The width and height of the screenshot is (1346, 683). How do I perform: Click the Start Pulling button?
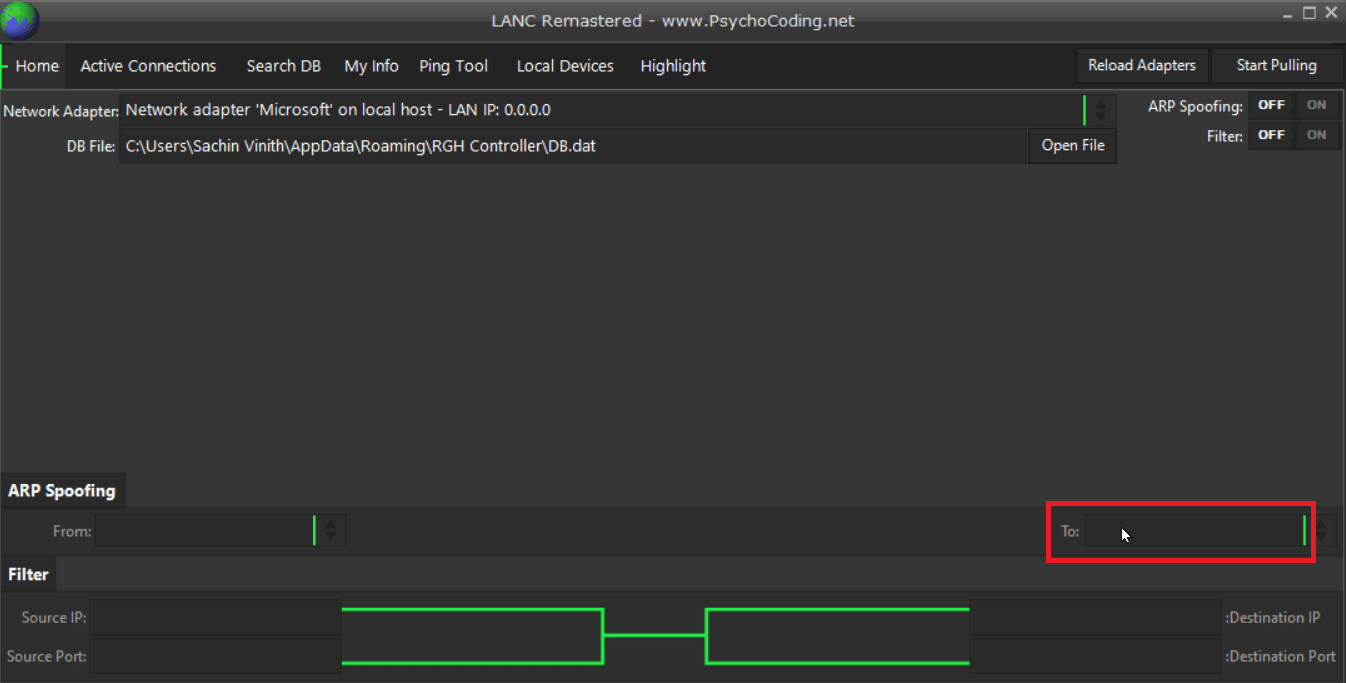(x=1276, y=65)
